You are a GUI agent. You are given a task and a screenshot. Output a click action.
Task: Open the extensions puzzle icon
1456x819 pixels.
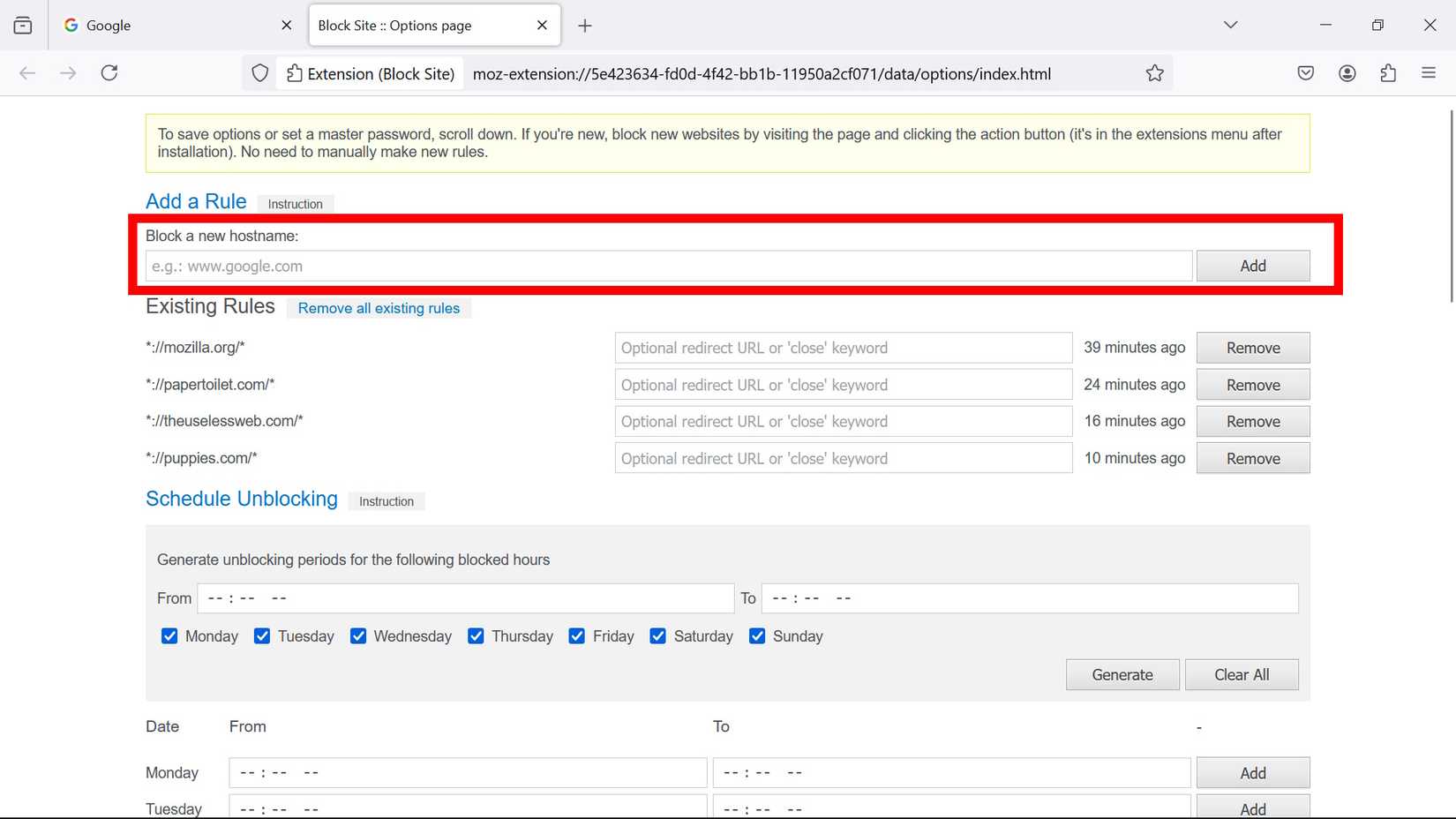point(1388,73)
